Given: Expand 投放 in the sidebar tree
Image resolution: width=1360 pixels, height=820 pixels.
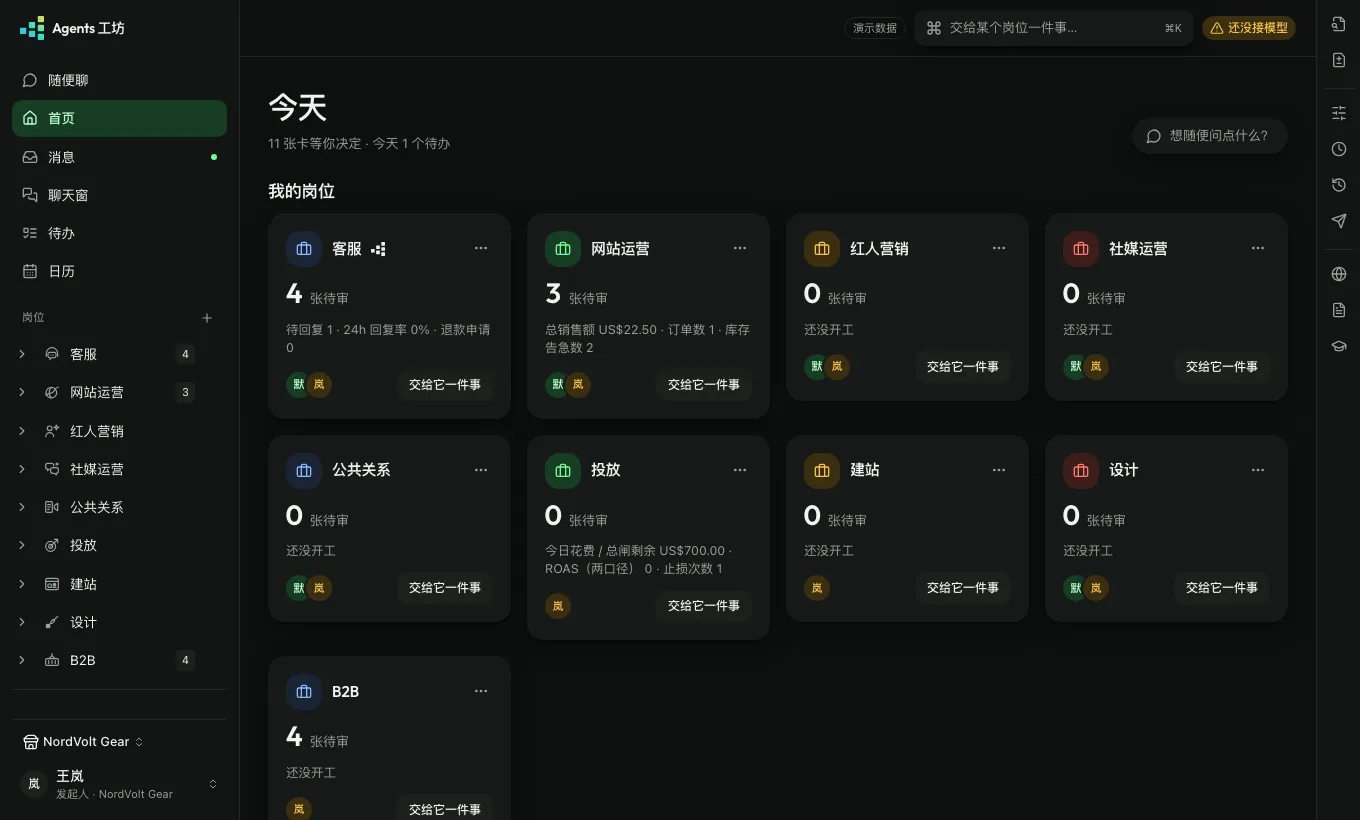Looking at the screenshot, I should (x=22, y=545).
